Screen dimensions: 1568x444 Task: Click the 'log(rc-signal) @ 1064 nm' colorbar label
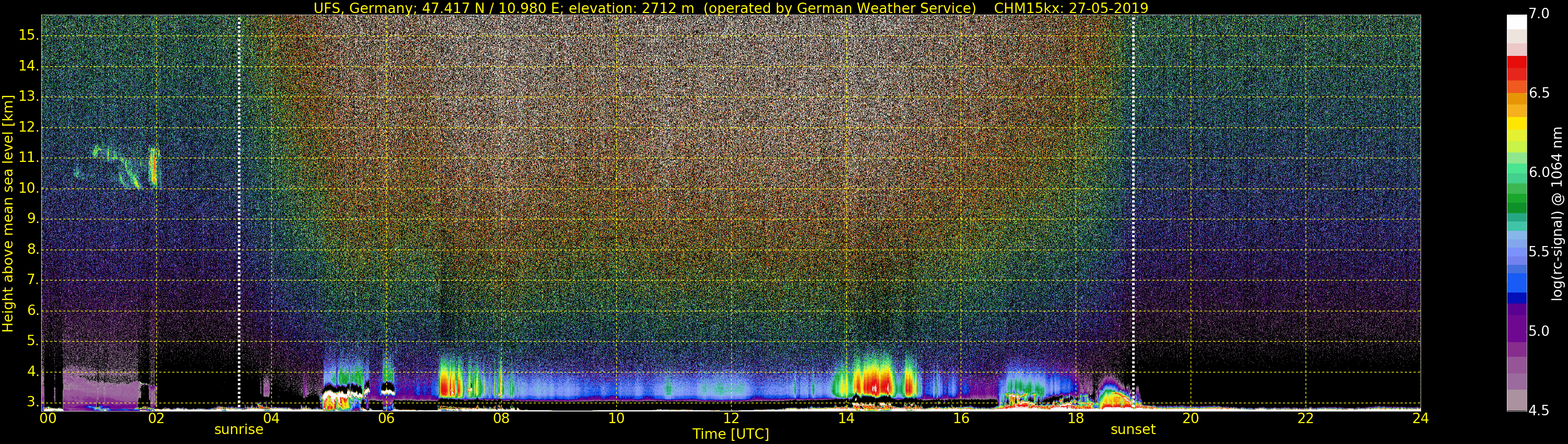(x=1557, y=214)
